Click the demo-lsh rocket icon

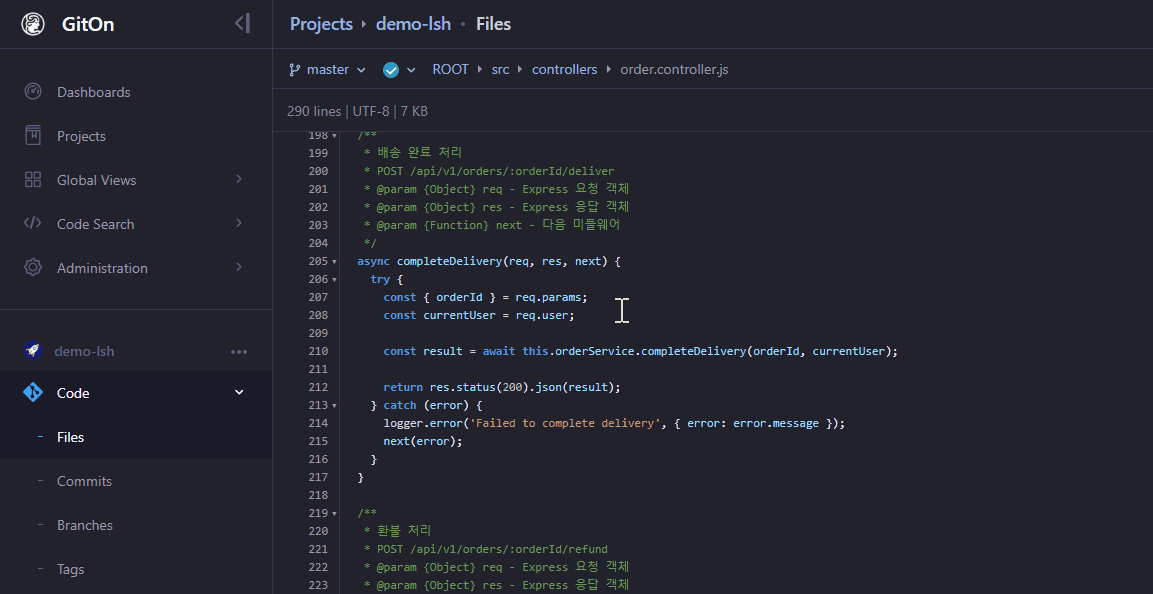[33, 351]
